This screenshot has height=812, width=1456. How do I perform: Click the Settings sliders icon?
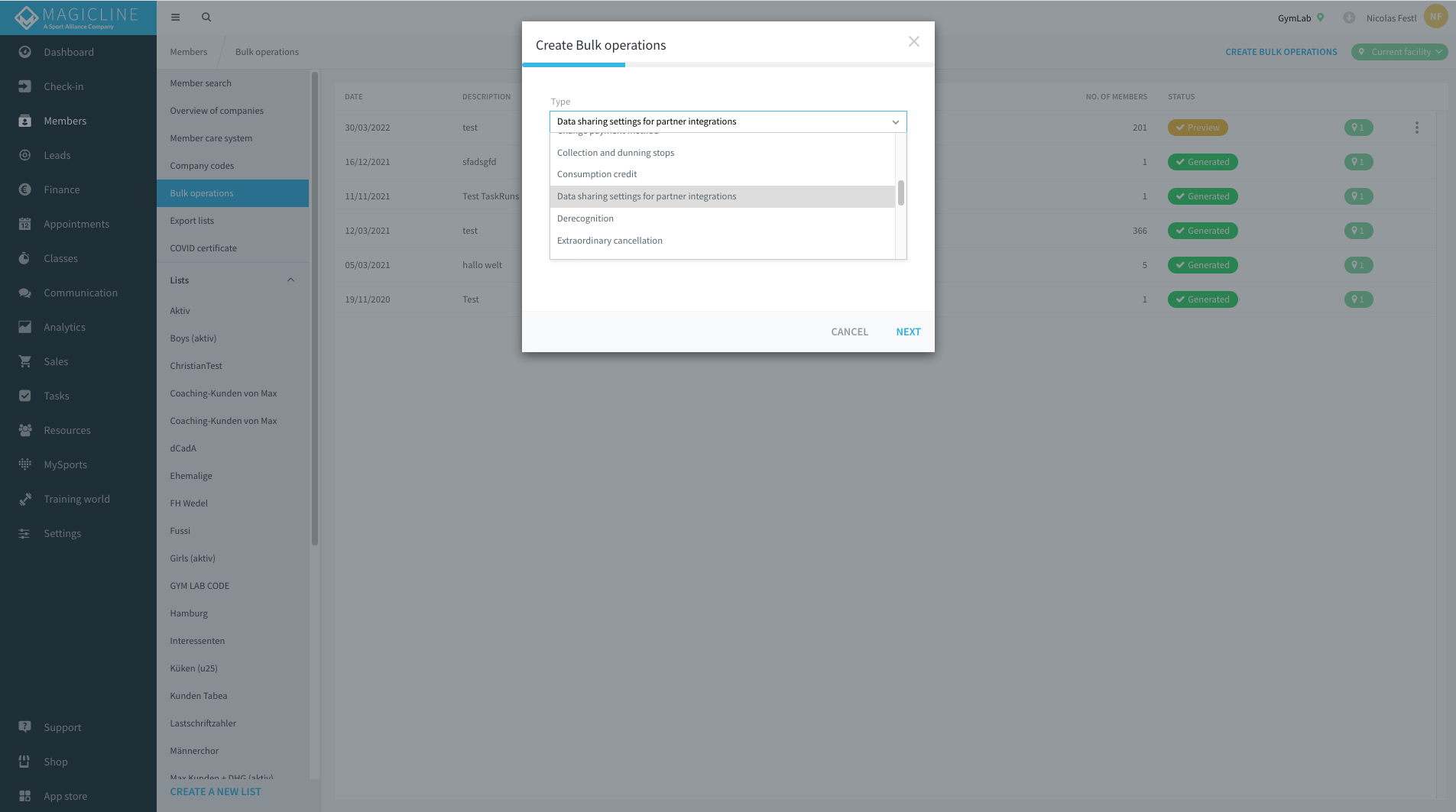(x=24, y=533)
